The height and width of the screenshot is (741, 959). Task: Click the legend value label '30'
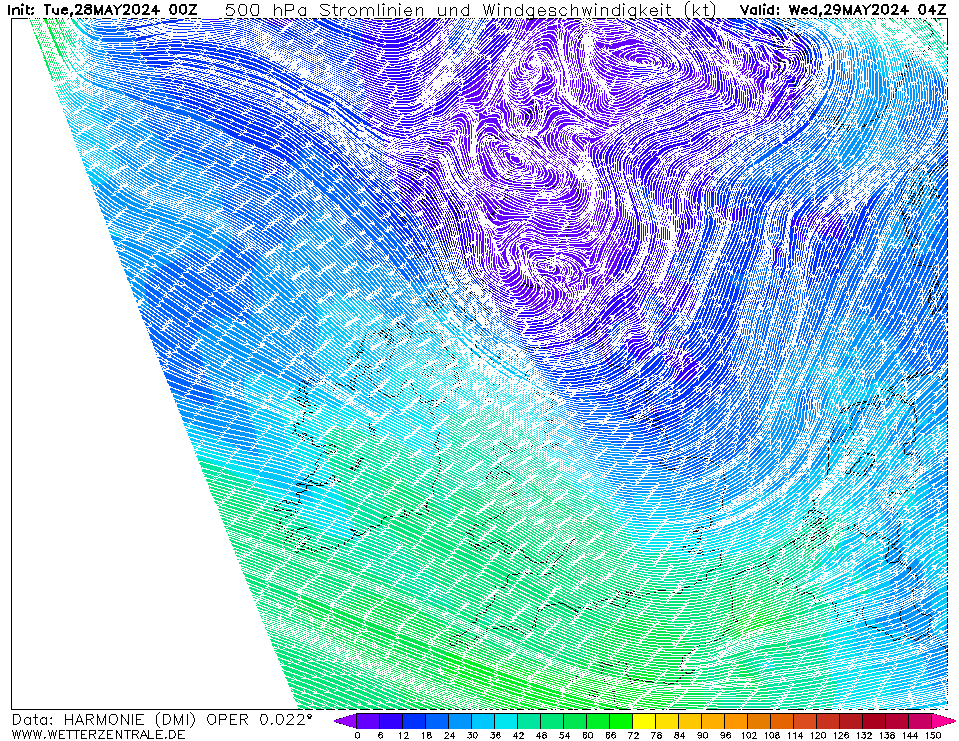(472, 735)
